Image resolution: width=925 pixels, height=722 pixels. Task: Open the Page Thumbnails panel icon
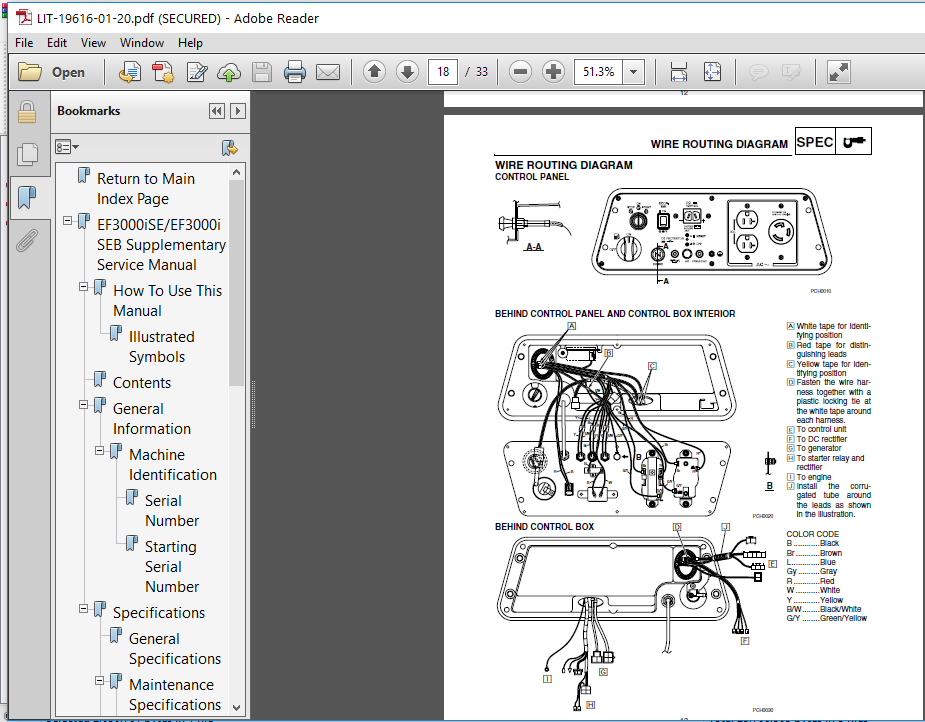pyautogui.click(x=27, y=155)
